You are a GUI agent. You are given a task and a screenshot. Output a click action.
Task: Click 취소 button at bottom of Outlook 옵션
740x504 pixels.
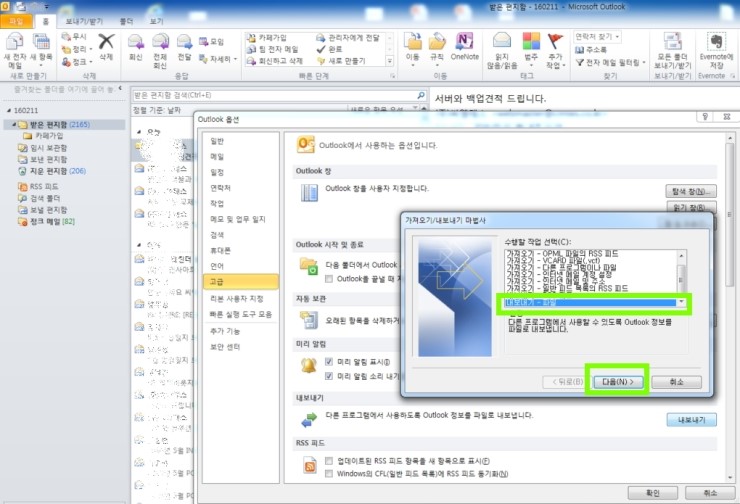point(710,493)
